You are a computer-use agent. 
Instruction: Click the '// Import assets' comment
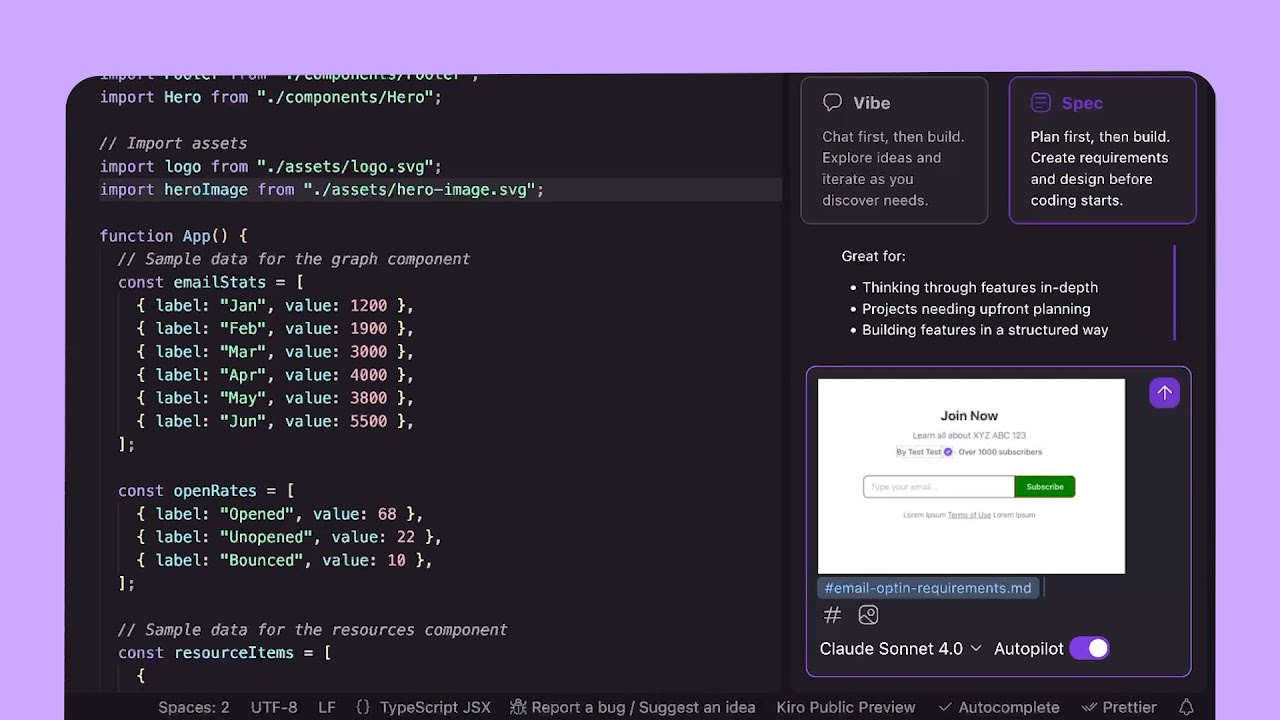(x=173, y=143)
